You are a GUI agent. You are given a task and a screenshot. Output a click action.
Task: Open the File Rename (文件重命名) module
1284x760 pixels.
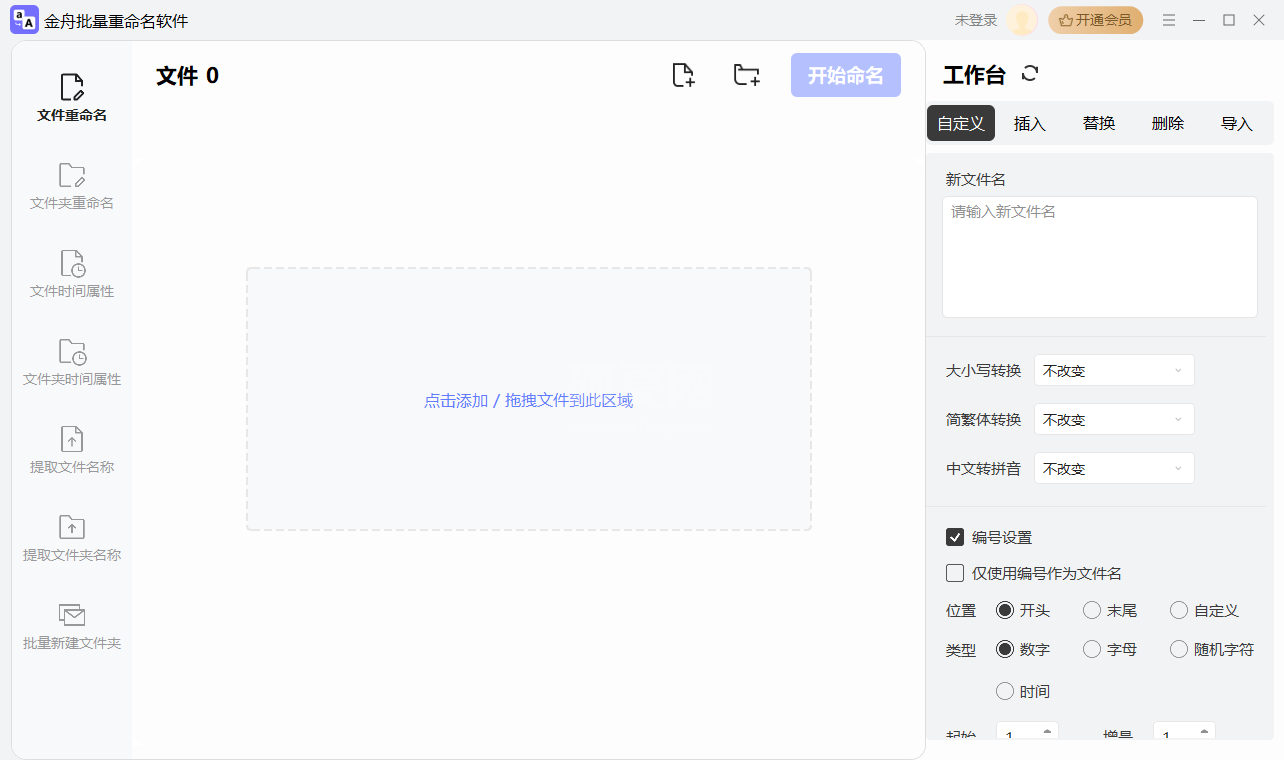coord(72,98)
